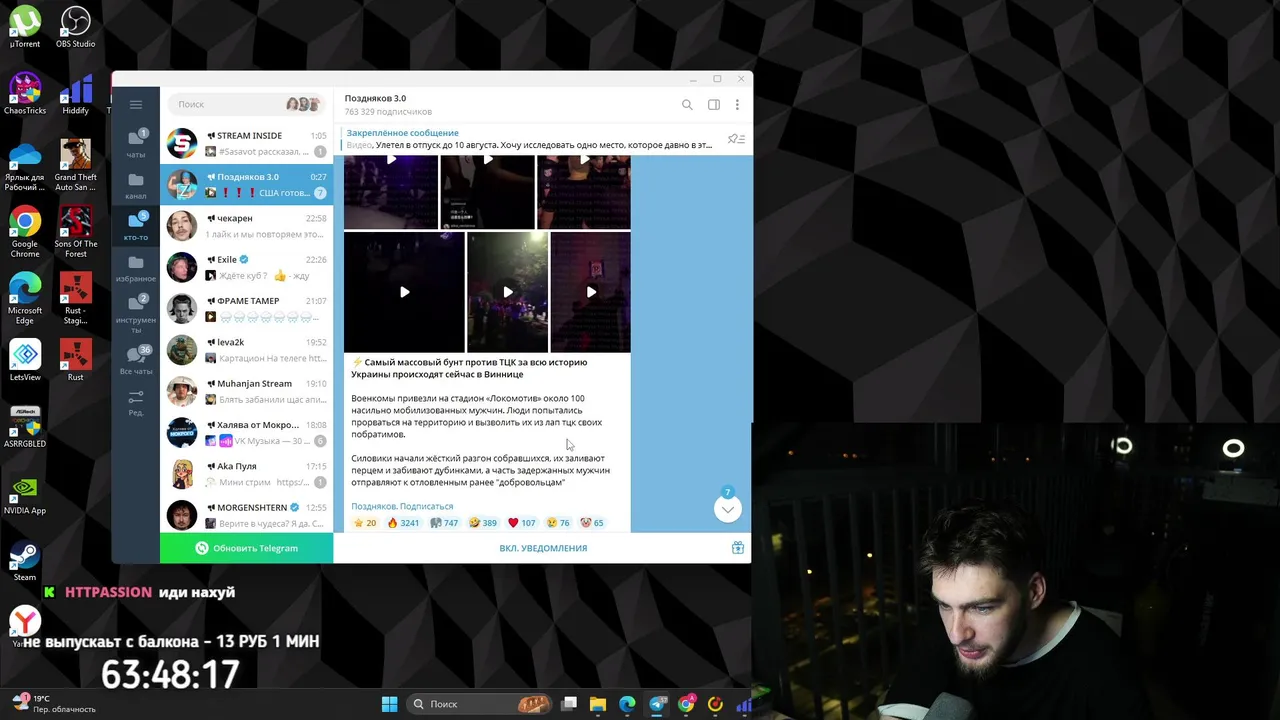Open the 'Ред.' edit folders option
This screenshot has height=720, width=1280.
pyautogui.click(x=136, y=402)
